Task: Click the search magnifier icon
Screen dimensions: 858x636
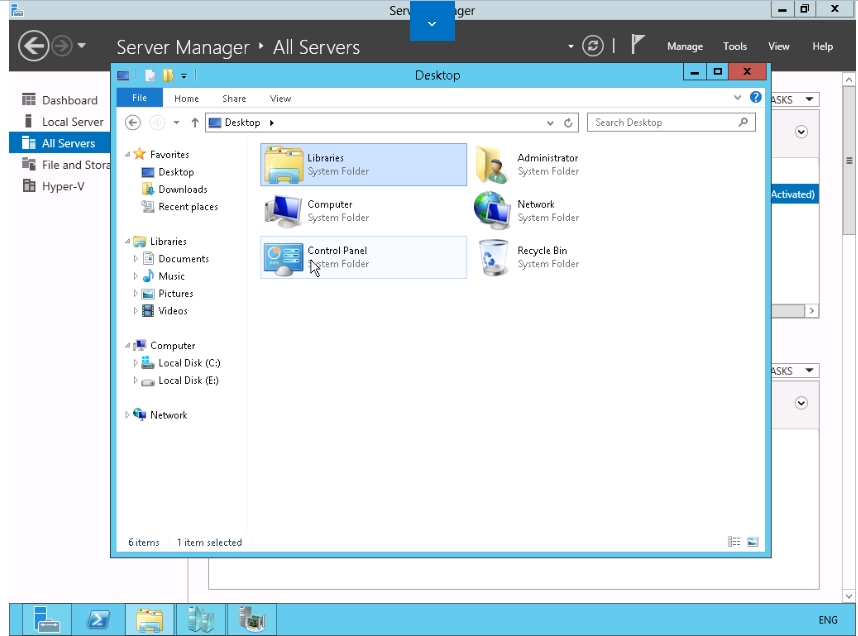Action: pos(743,122)
